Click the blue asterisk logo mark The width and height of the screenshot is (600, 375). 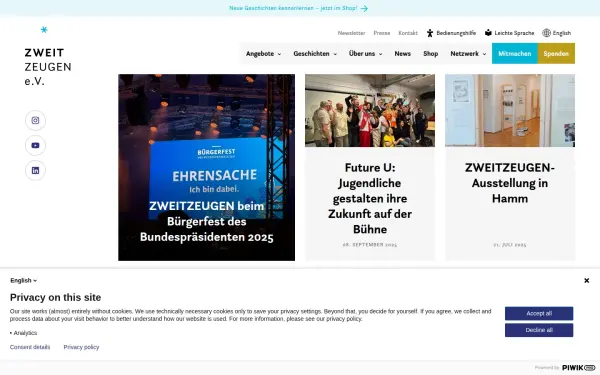pyautogui.click(x=44, y=29)
